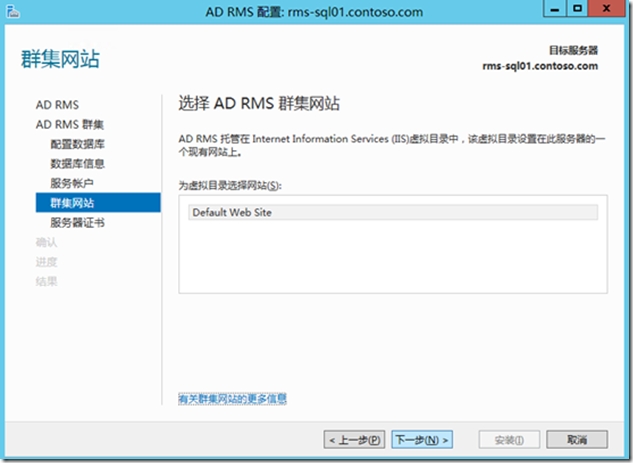Image resolution: width=633 pixels, height=463 pixels.
Task: Select Default Web Site in the list
Action: 393,212
